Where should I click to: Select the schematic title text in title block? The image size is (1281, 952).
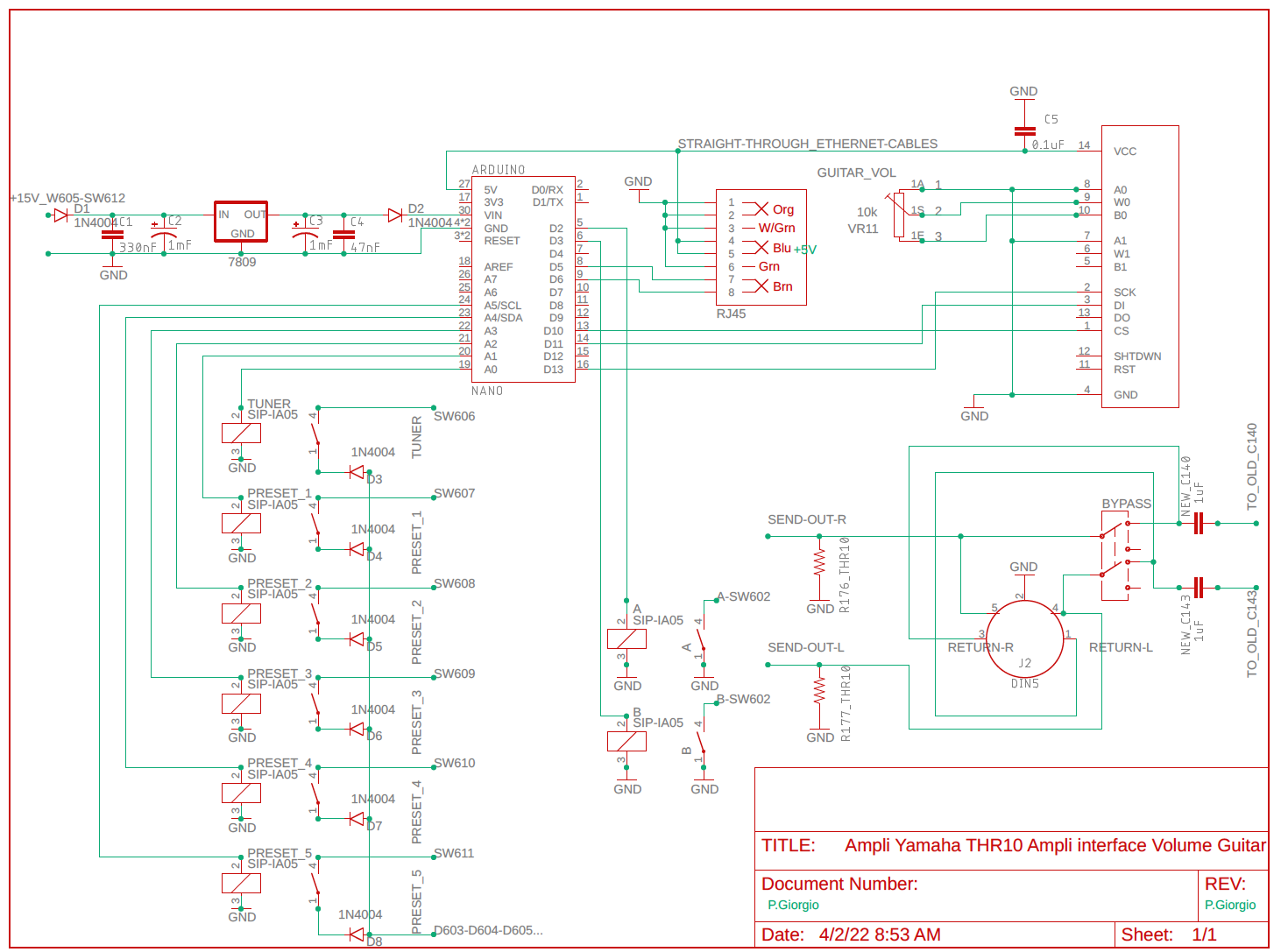(1055, 845)
